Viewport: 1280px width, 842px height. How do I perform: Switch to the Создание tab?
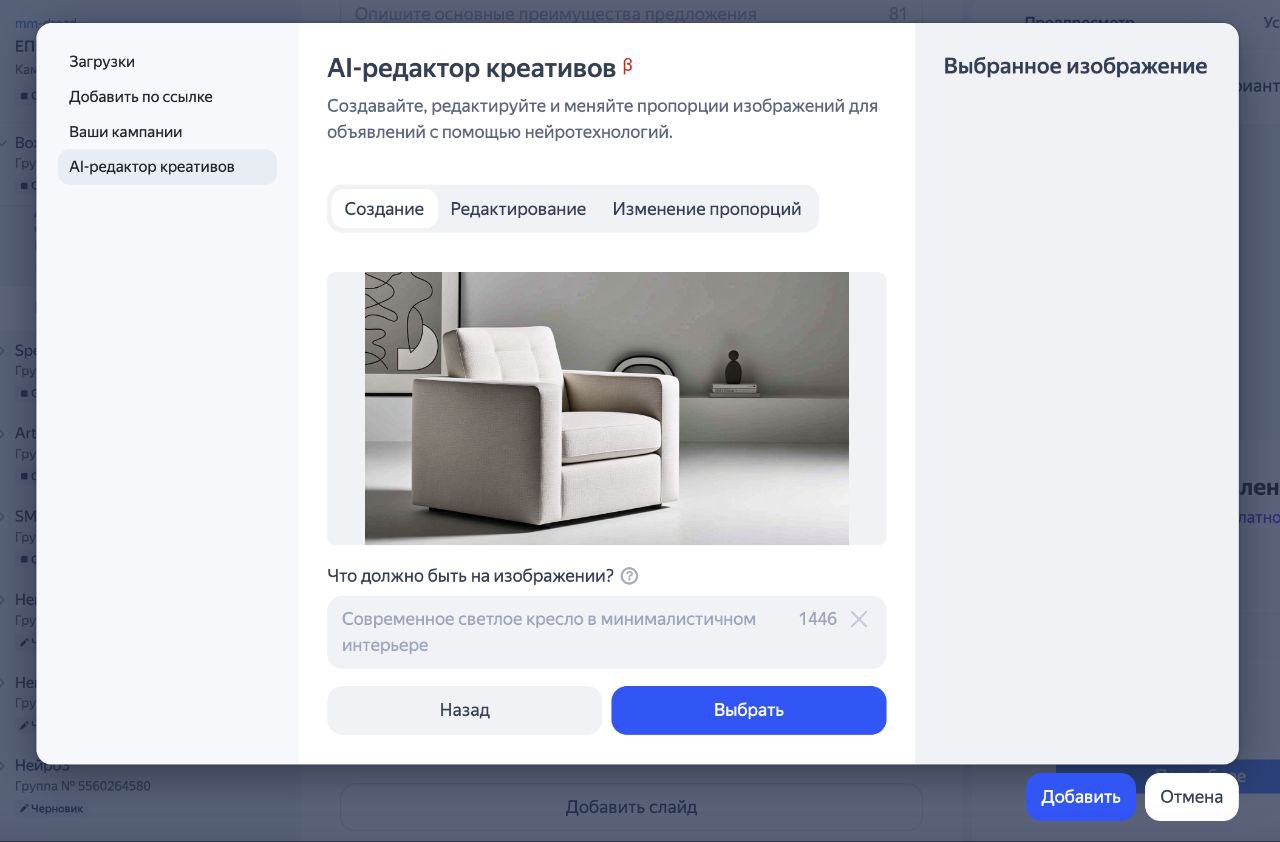coord(384,209)
